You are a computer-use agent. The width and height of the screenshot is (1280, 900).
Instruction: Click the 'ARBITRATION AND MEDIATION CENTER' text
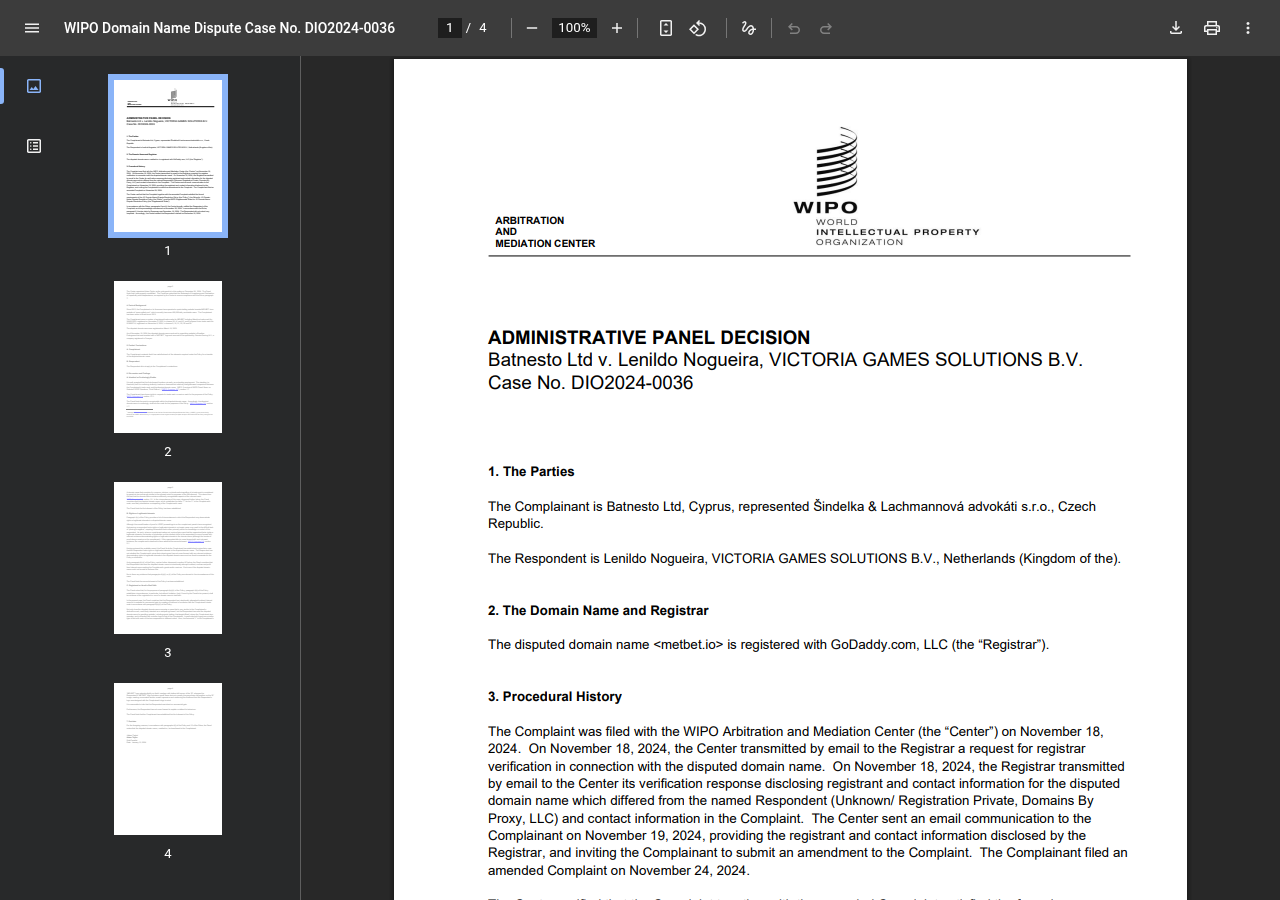point(545,232)
